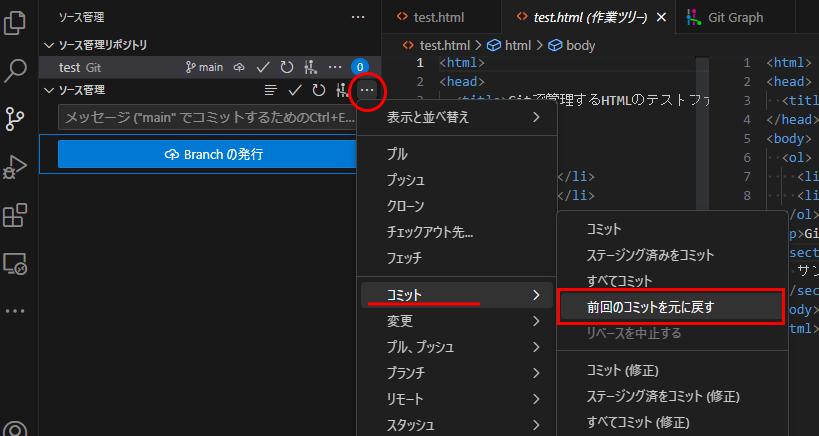Click body in the breadcrumb
The width and height of the screenshot is (819, 436).
point(580,45)
